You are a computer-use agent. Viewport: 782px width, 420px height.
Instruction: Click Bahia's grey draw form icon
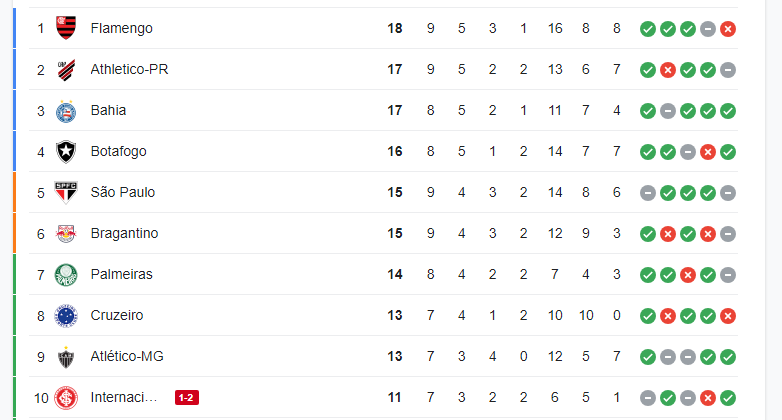668,111
